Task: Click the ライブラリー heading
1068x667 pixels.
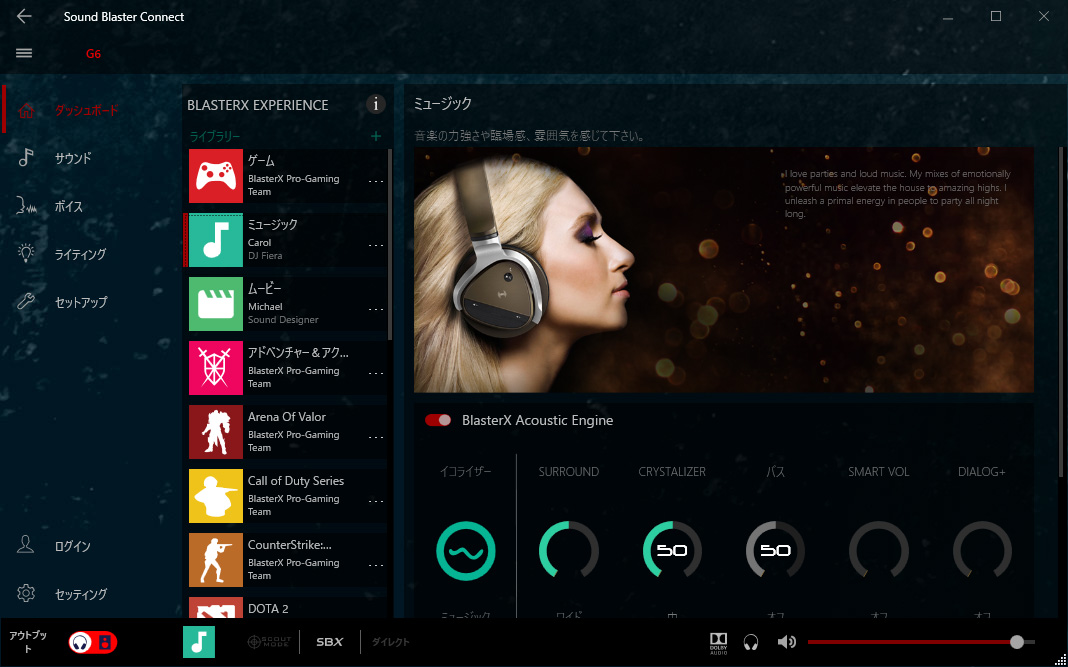Action: (215, 136)
